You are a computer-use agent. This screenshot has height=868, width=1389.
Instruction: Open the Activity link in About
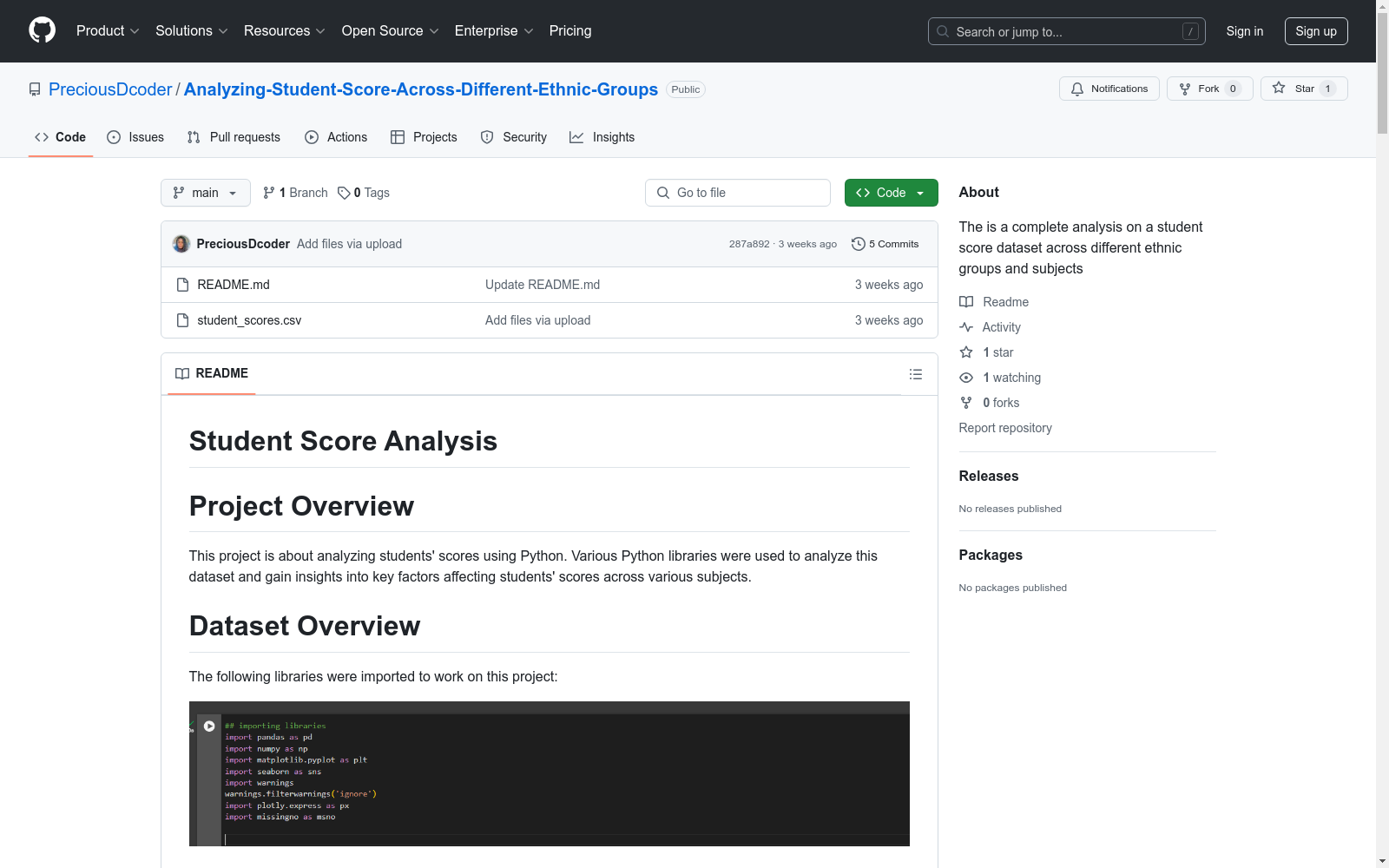pyautogui.click(x=990, y=327)
